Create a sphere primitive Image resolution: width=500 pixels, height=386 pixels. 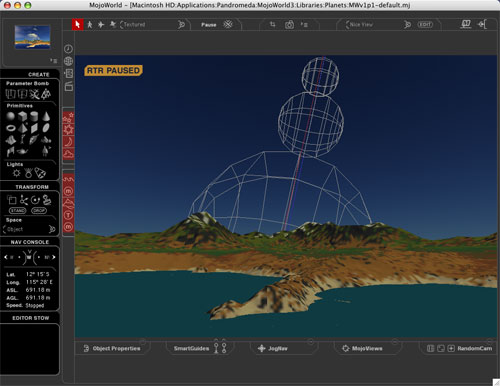[11, 116]
